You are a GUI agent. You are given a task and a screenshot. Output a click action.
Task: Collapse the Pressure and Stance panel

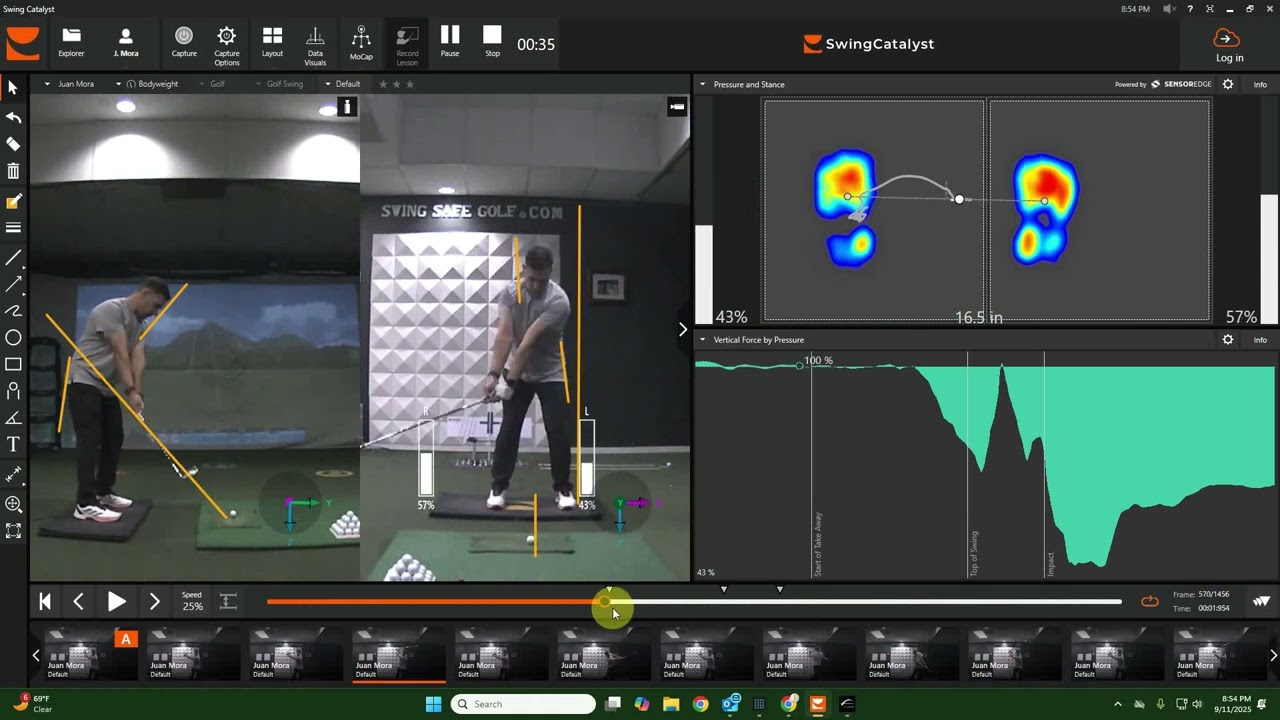click(703, 84)
